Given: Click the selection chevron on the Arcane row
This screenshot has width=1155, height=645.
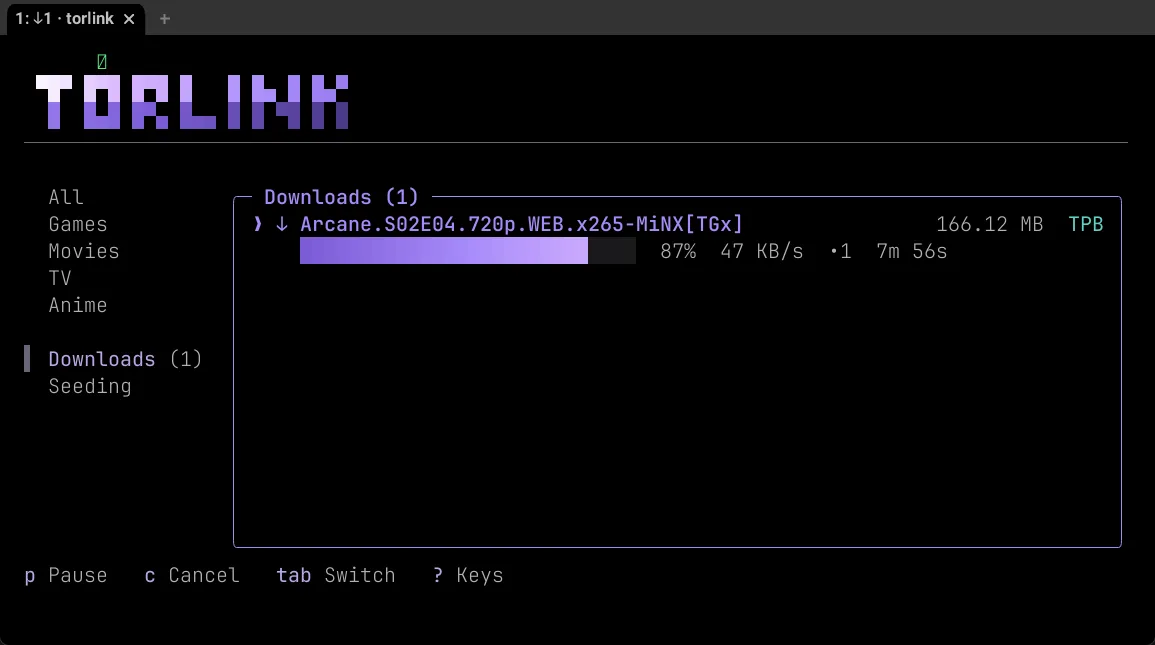Looking at the screenshot, I should 258,224.
